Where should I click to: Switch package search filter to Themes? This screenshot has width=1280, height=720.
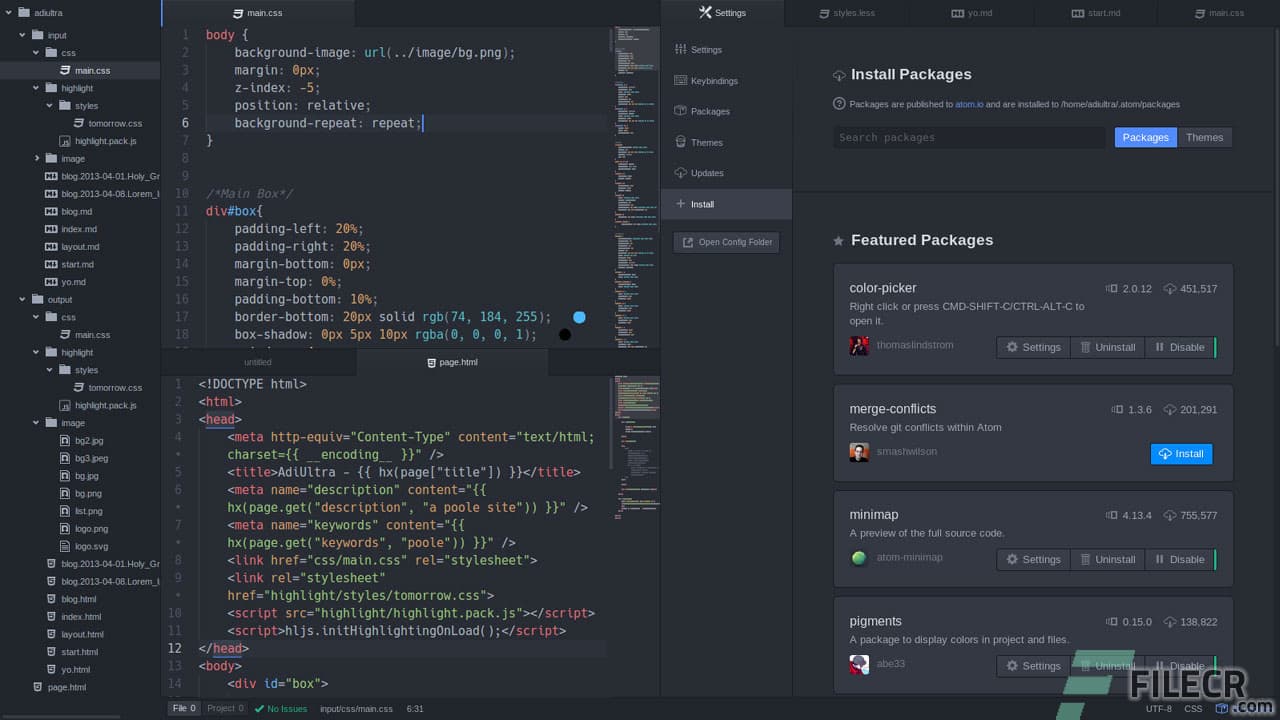1204,137
